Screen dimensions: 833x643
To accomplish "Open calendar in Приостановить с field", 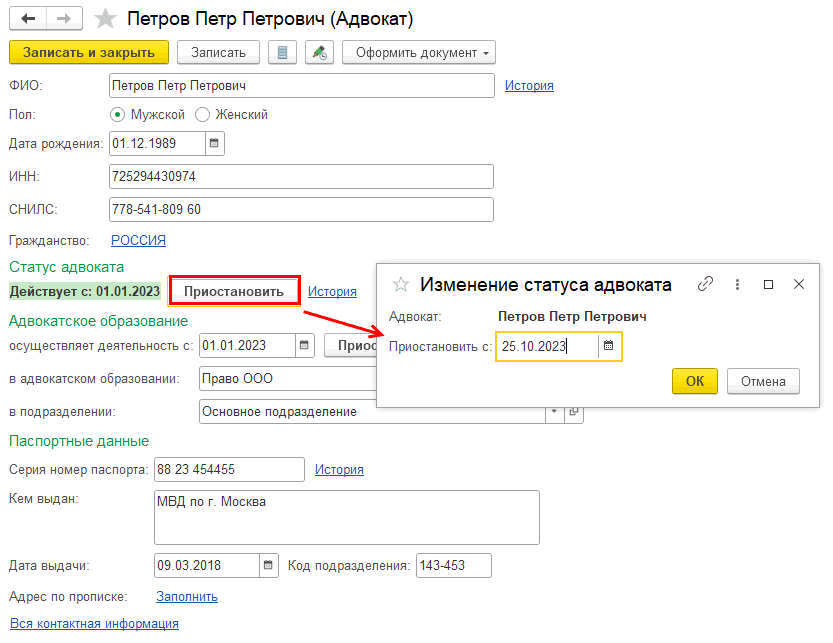I will pyautogui.click(x=609, y=347).
